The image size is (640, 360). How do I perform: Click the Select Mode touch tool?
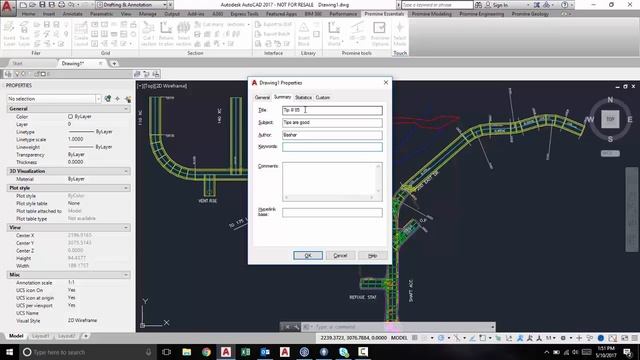400,34
